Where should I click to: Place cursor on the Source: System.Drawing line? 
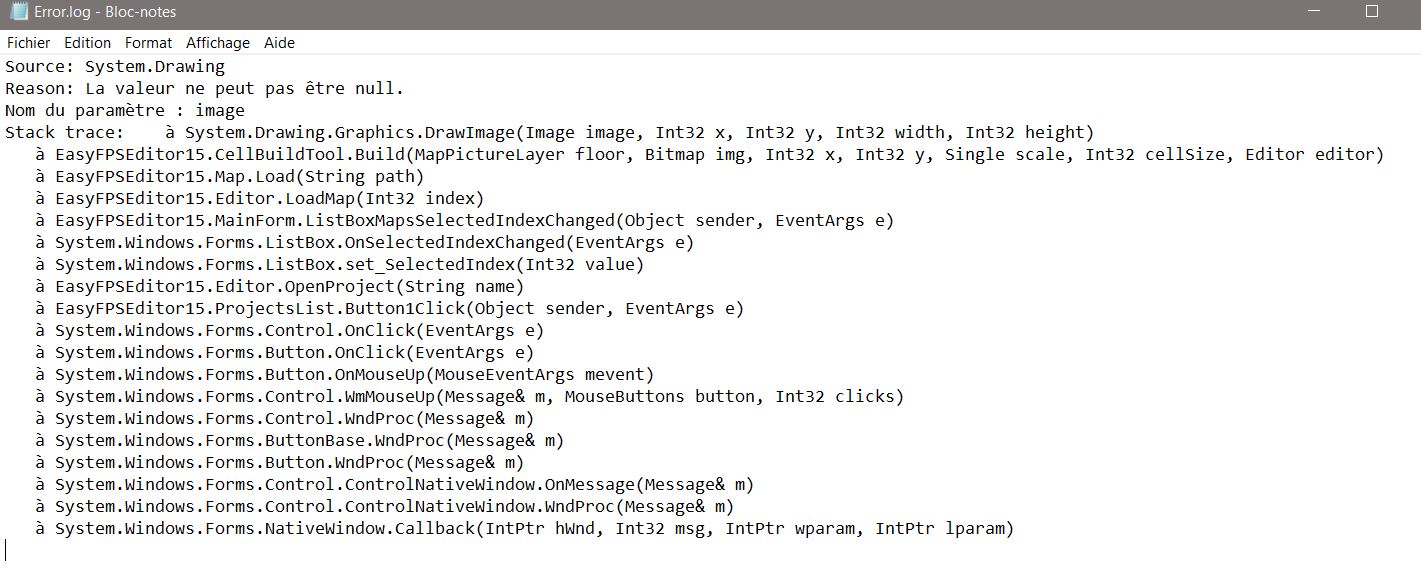115,67
